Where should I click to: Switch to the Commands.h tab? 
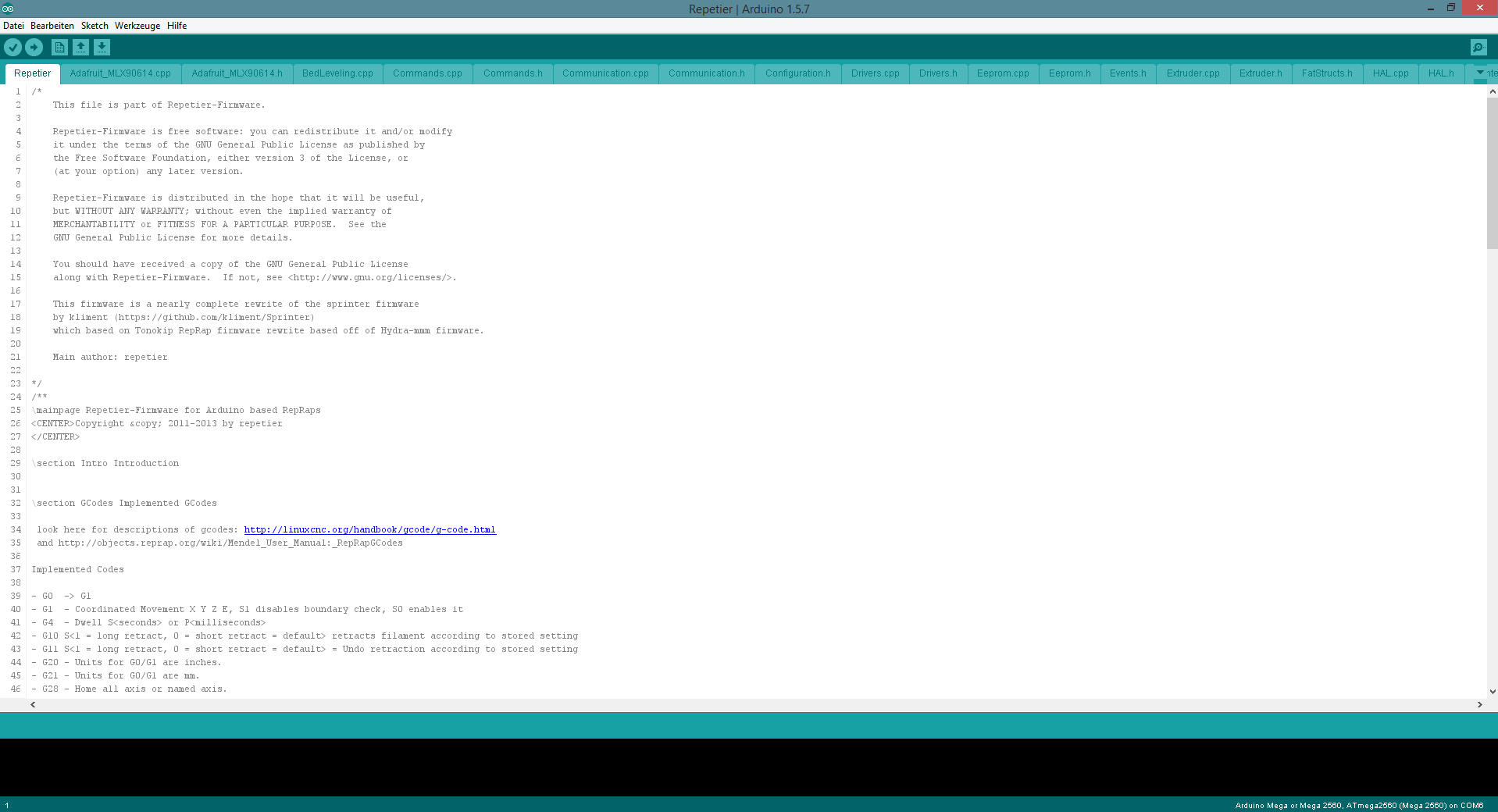[512, 73]
